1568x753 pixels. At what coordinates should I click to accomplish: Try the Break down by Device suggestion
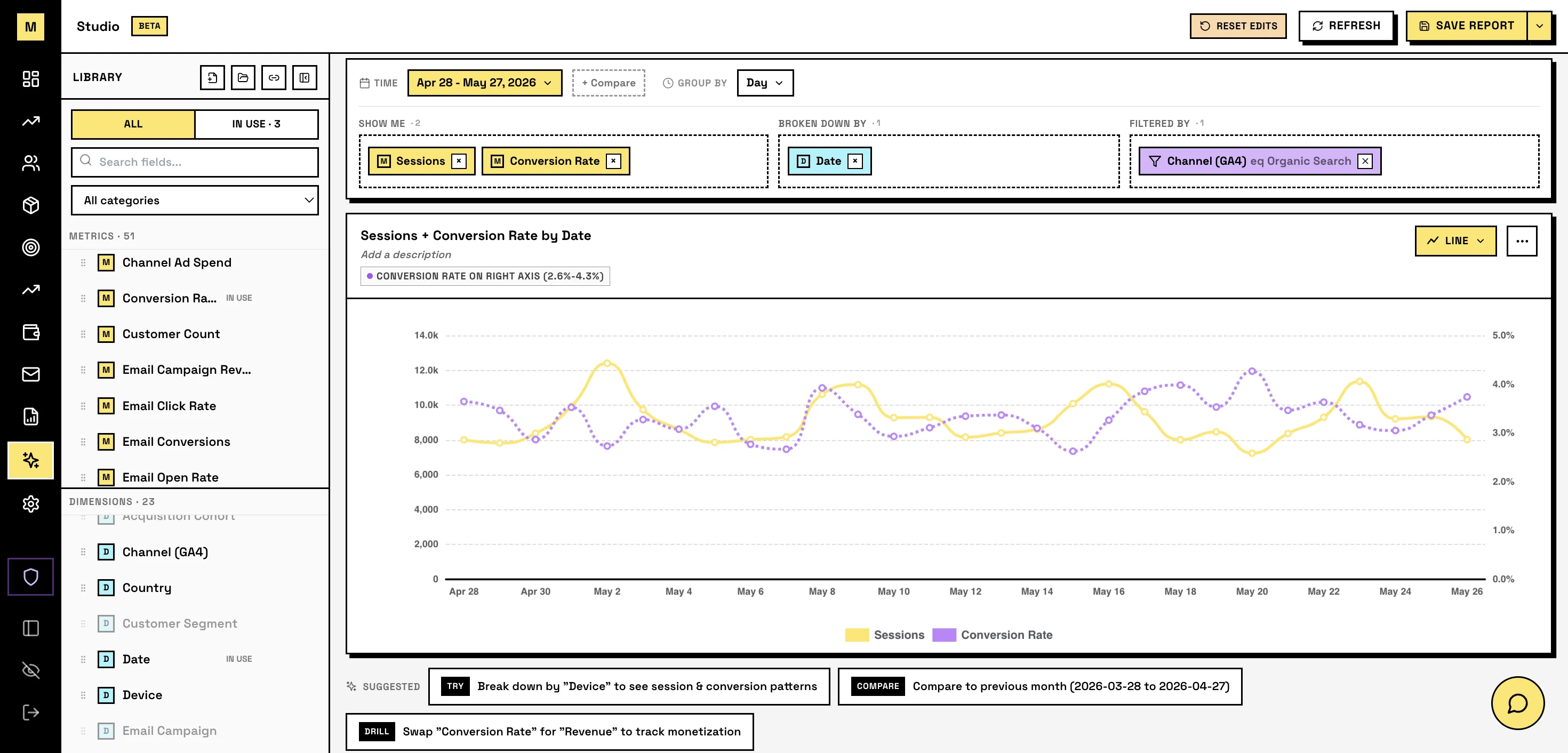(629, 687)
